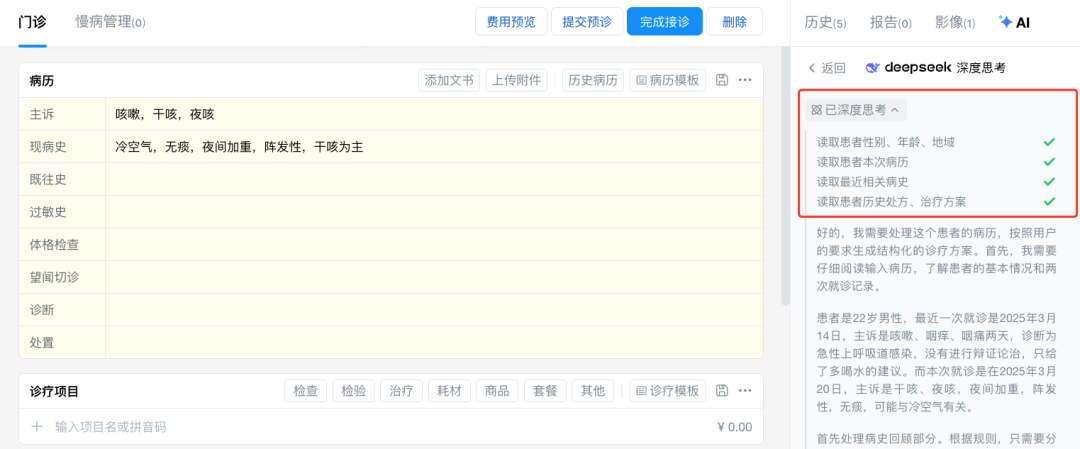Screen dimensions: 1080x449
Task: Click the 读取患者性别、年龄、地域 step
Action: 886,142
